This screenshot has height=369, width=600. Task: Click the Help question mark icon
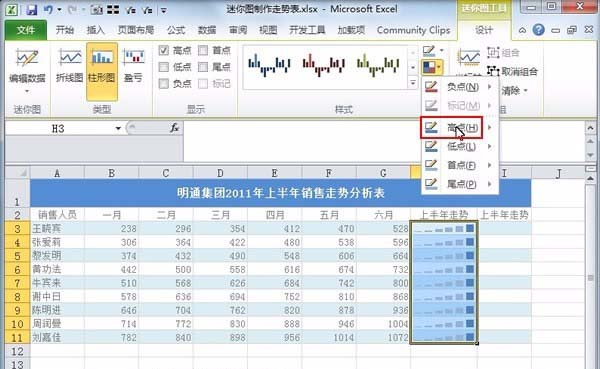coord(538,30)
